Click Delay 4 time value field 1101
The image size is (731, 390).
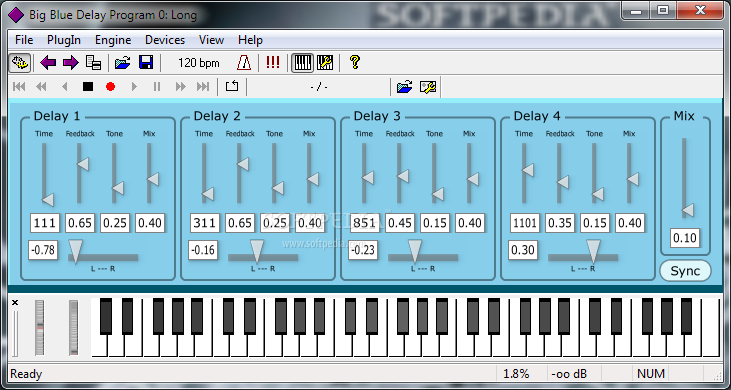[x=525, y=223]
